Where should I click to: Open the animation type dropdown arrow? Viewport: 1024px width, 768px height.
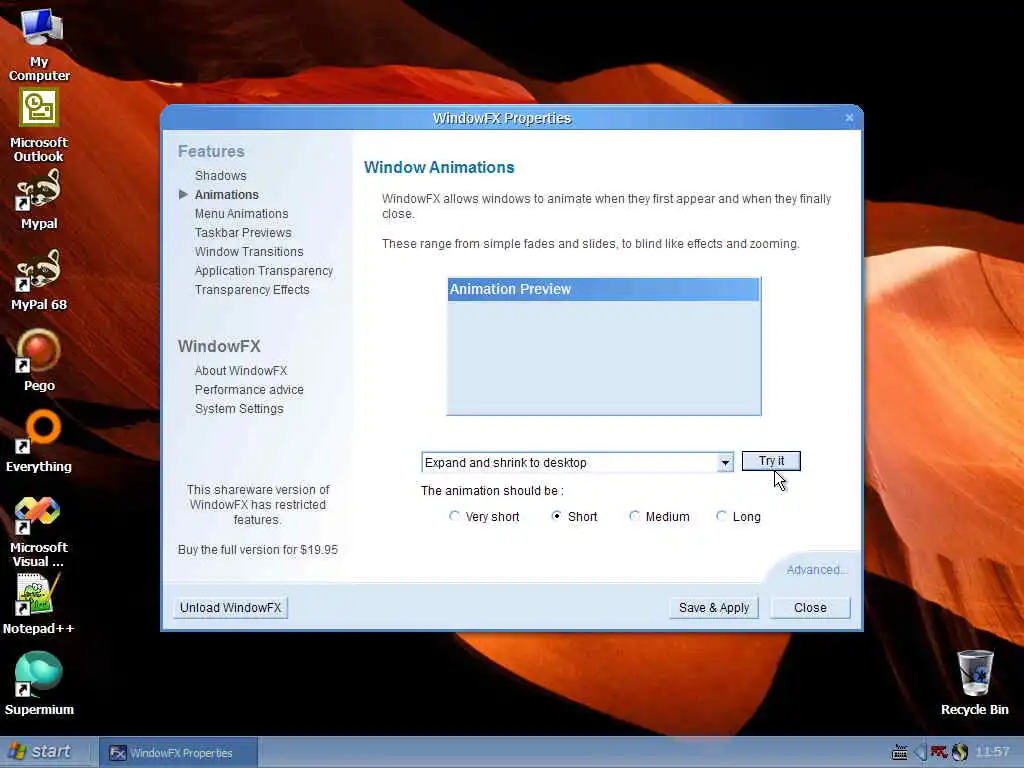coord(725,462)
